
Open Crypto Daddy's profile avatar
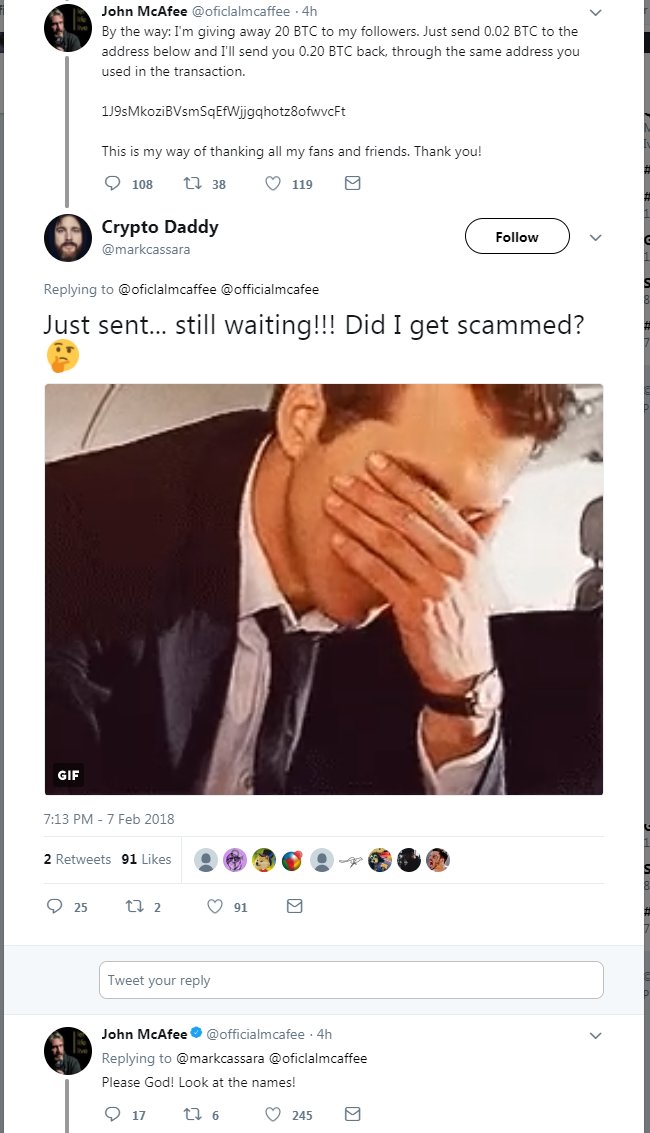point(68,238)
